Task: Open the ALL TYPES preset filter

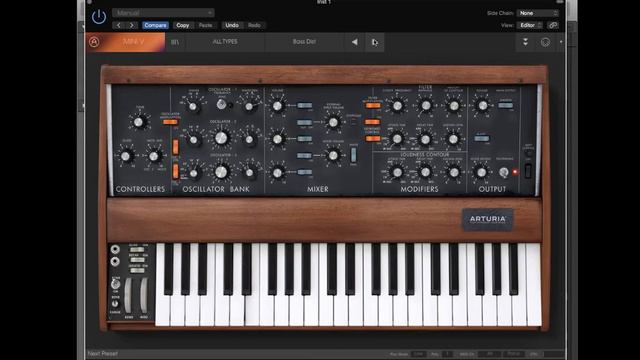Action: (x=225, y=42)
